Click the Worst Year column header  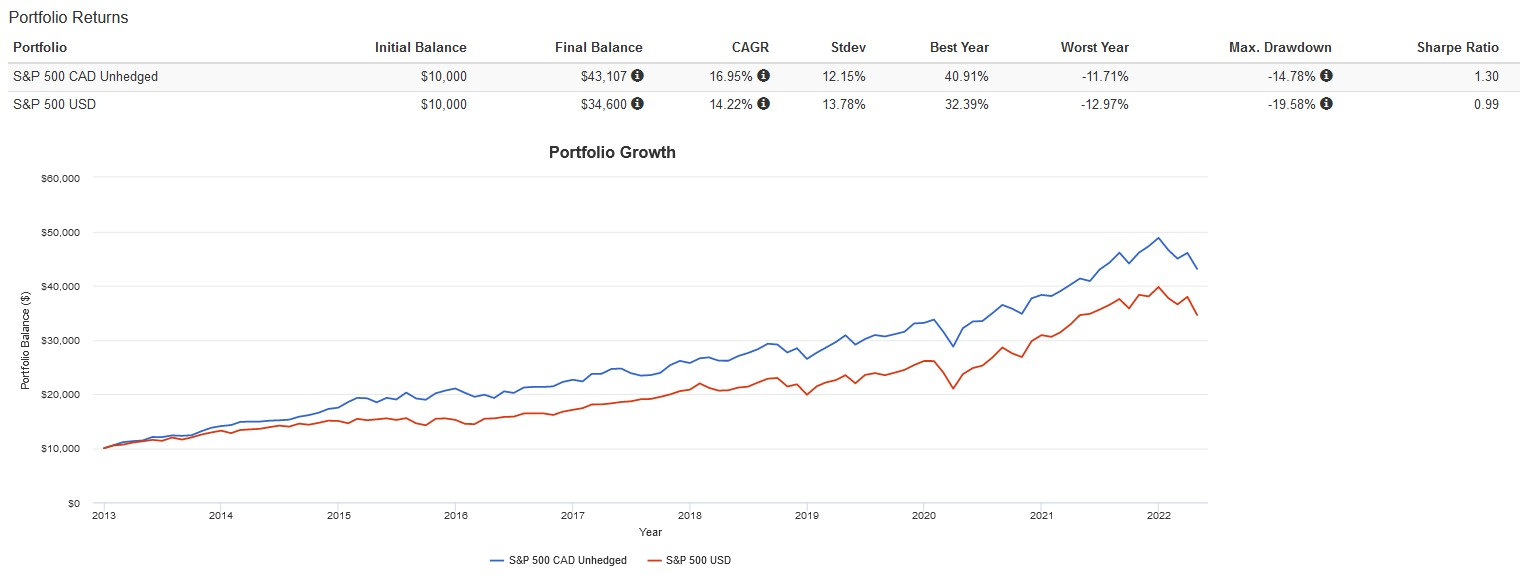1095,47
